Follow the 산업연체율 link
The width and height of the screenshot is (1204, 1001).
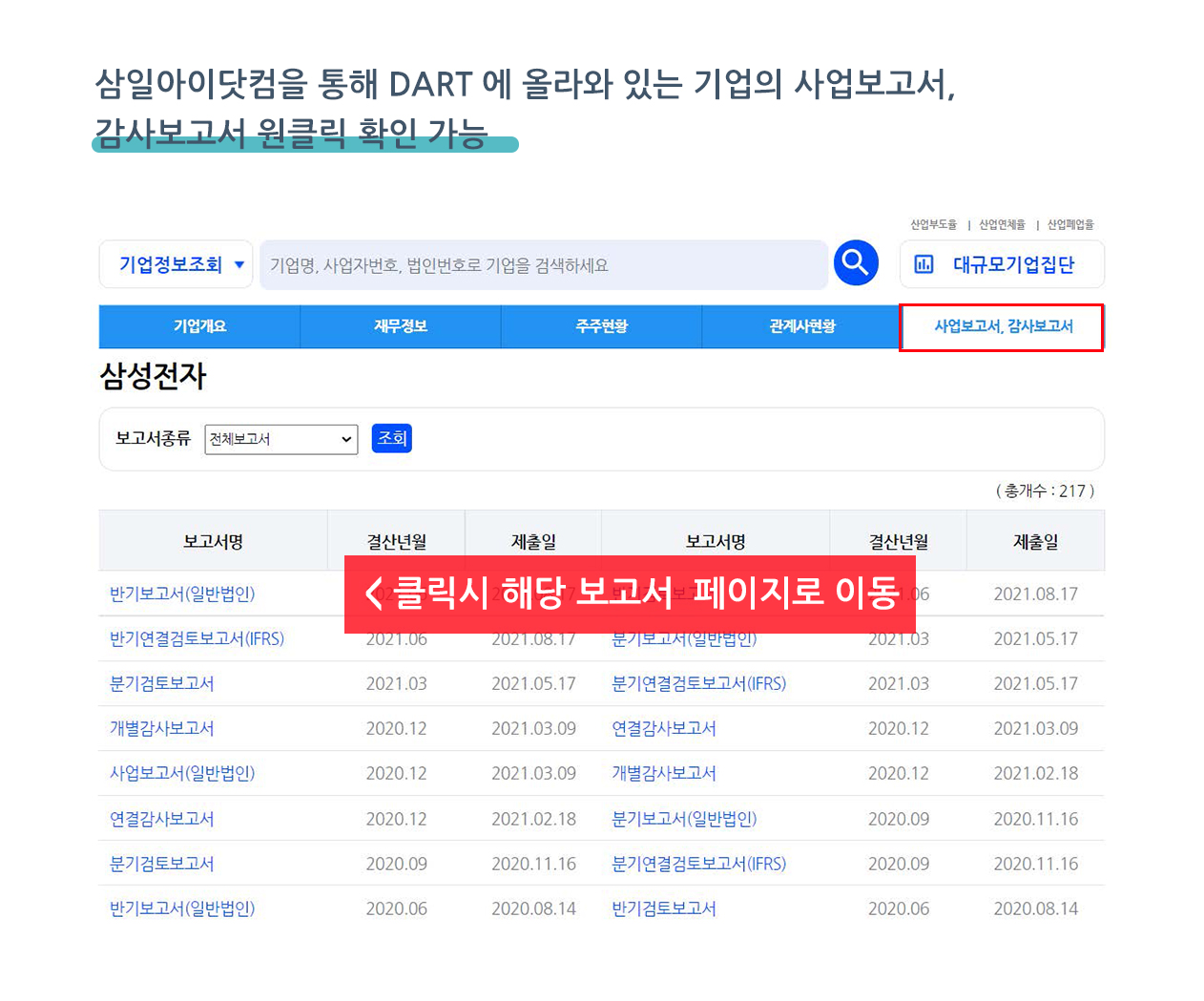tap(1002, 225)
